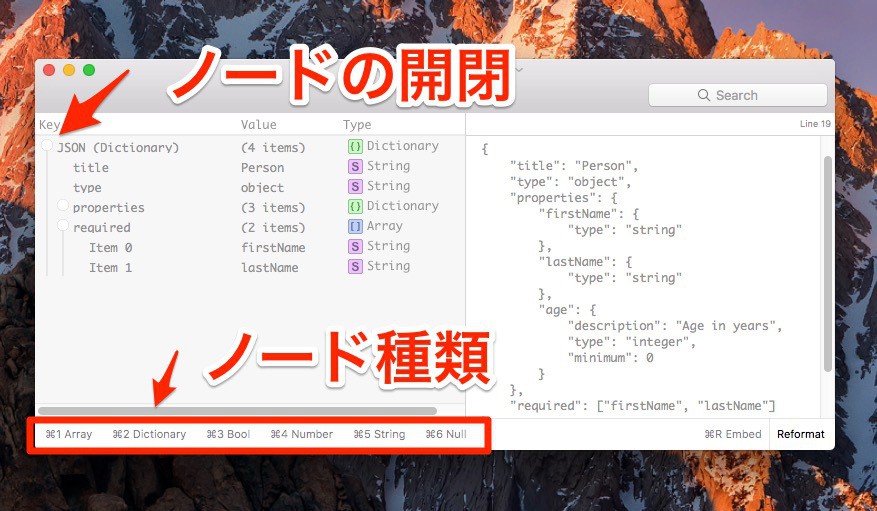Click the Dictionary type icon in JSON root row
The width and height of the screenshot is (877, 511).
click(x=355, y=146)
